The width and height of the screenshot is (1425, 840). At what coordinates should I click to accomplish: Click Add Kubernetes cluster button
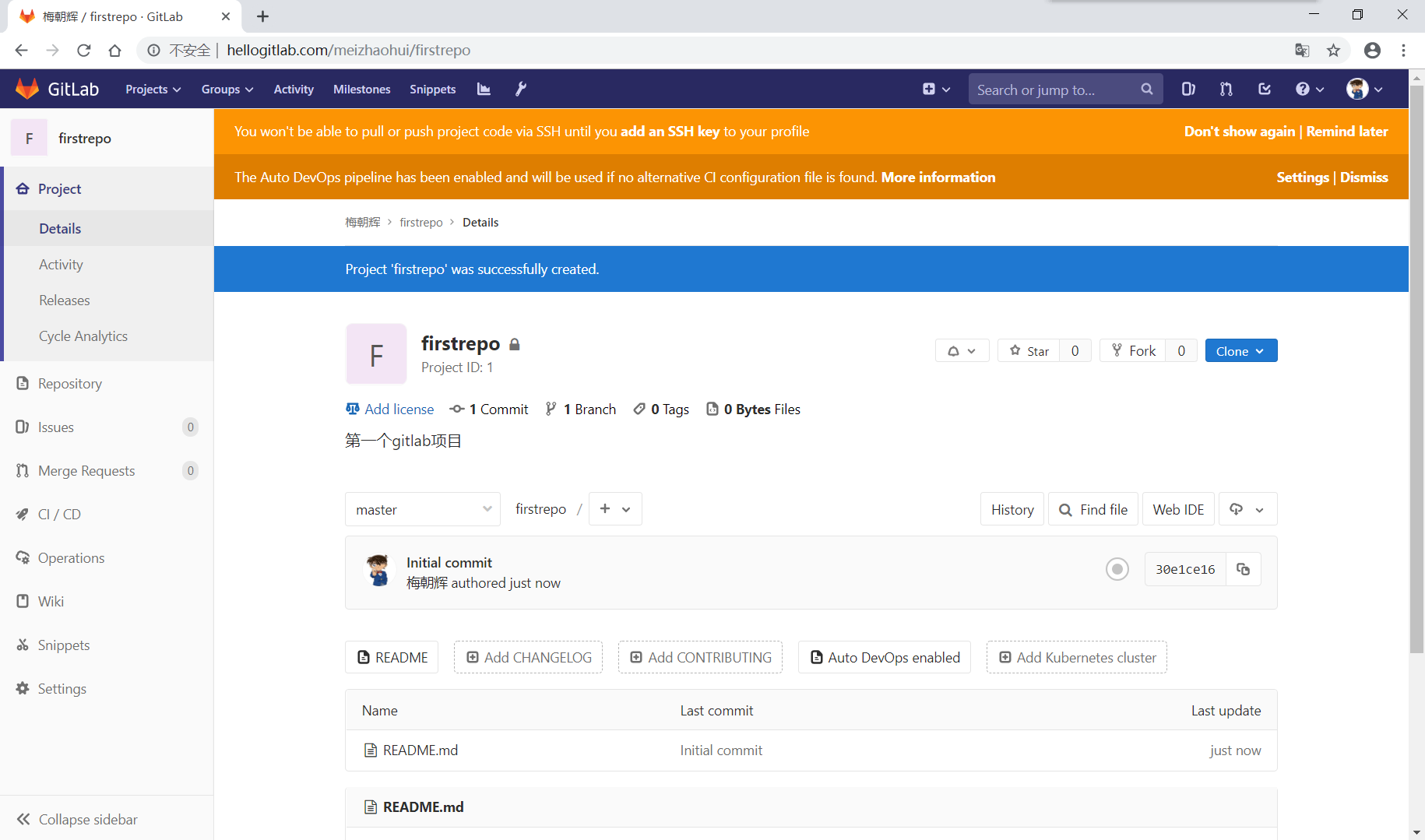click(1077, 657)
